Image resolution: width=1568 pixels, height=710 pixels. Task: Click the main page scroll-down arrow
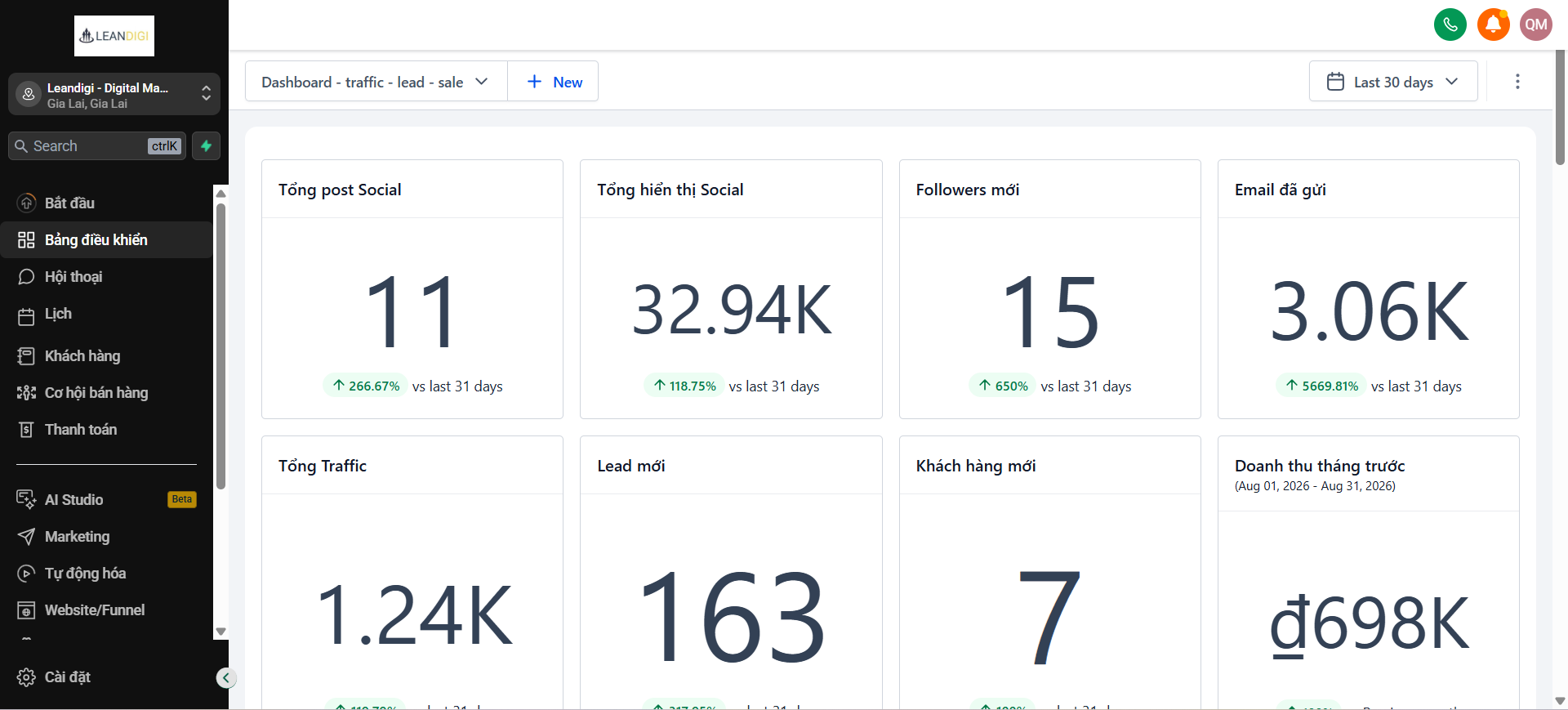coord(1560,701)
